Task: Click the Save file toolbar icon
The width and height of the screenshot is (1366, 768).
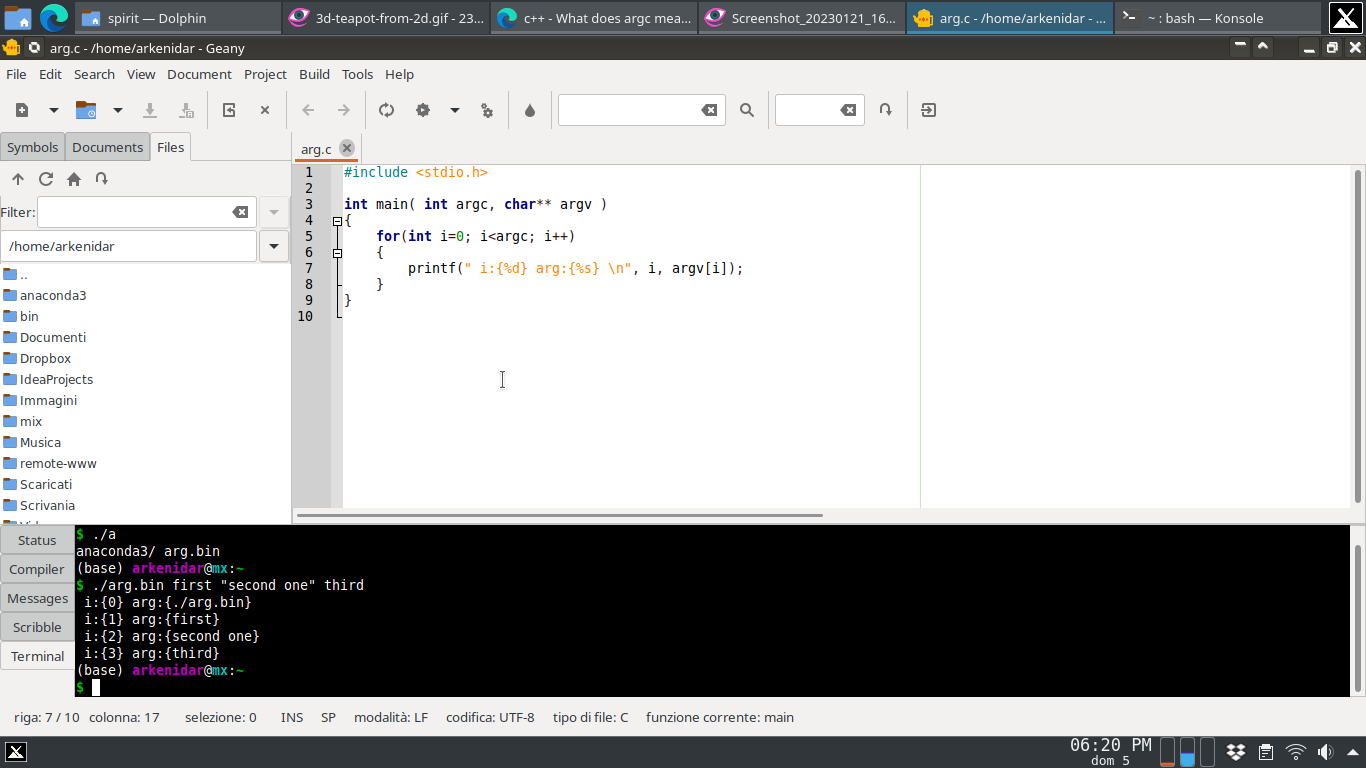Action: point(150,110)
